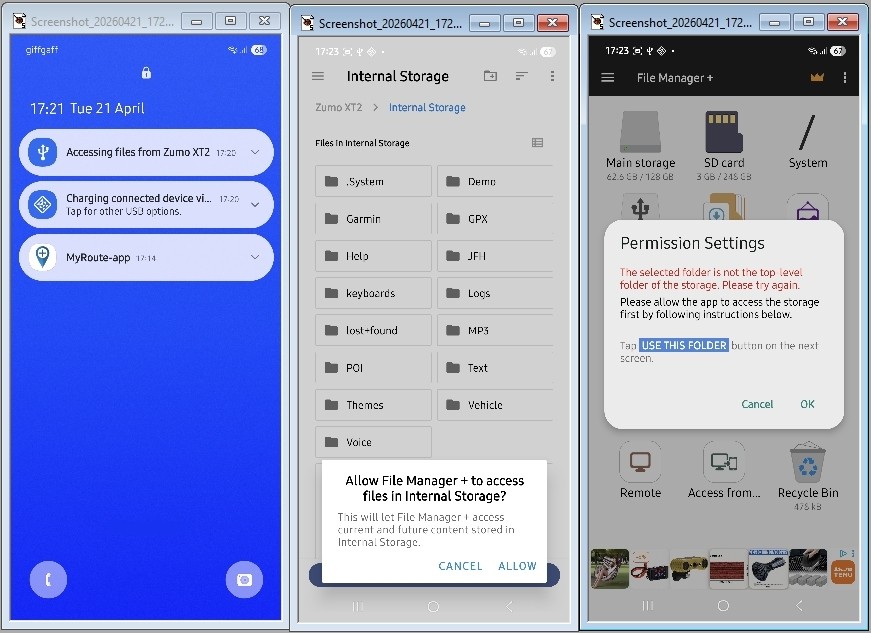Open the lost+found folder
This screenshot has height=633, width=871.
(373, 330)
